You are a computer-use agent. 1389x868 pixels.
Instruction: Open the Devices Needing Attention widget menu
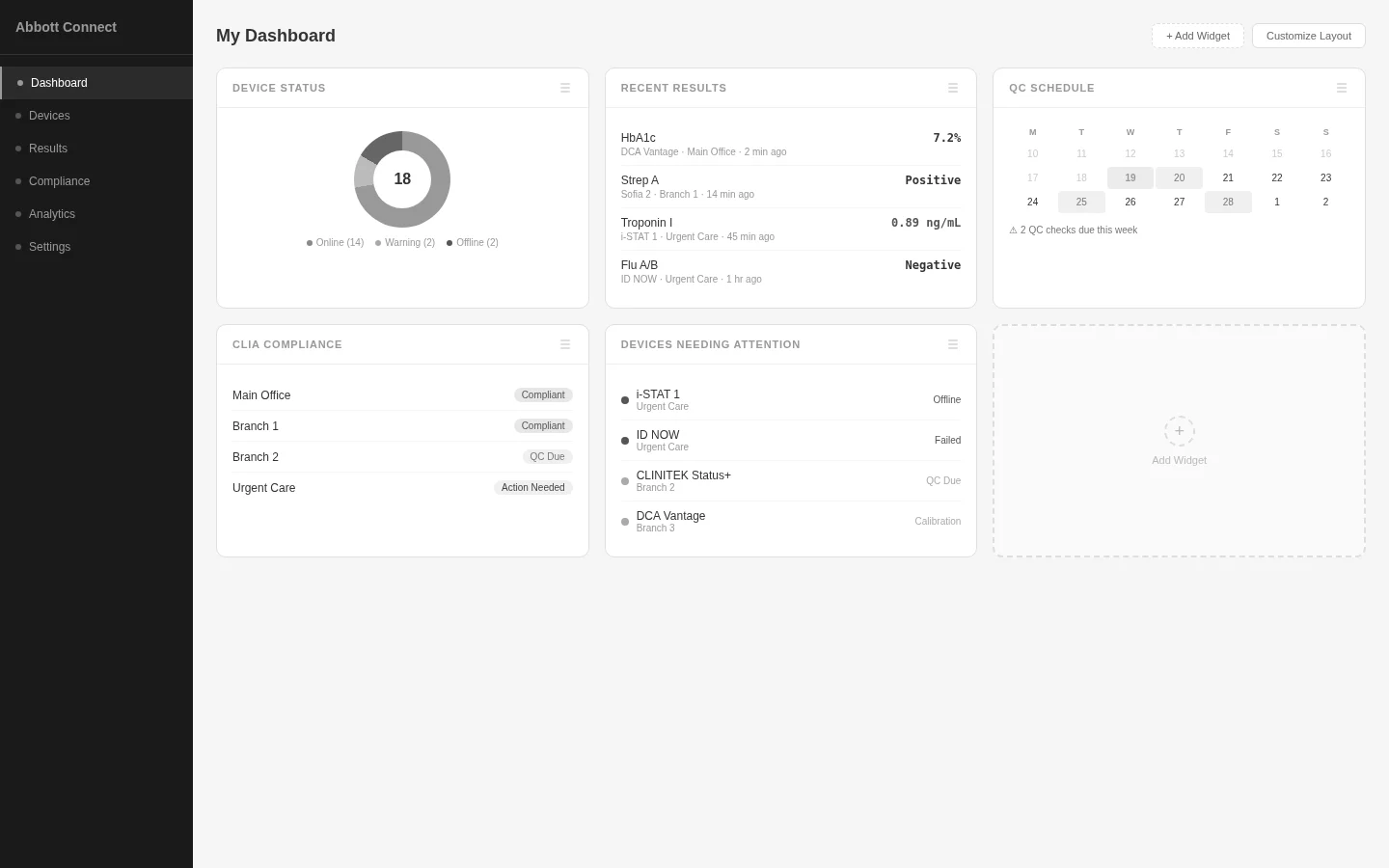click(952, 344)
